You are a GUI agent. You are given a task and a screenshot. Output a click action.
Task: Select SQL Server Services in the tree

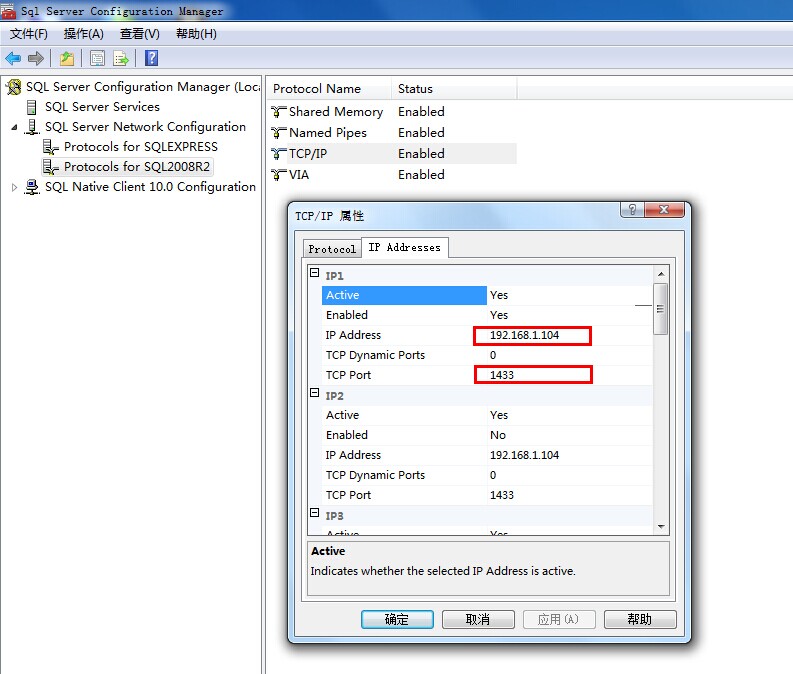click(x=102, y=107)
